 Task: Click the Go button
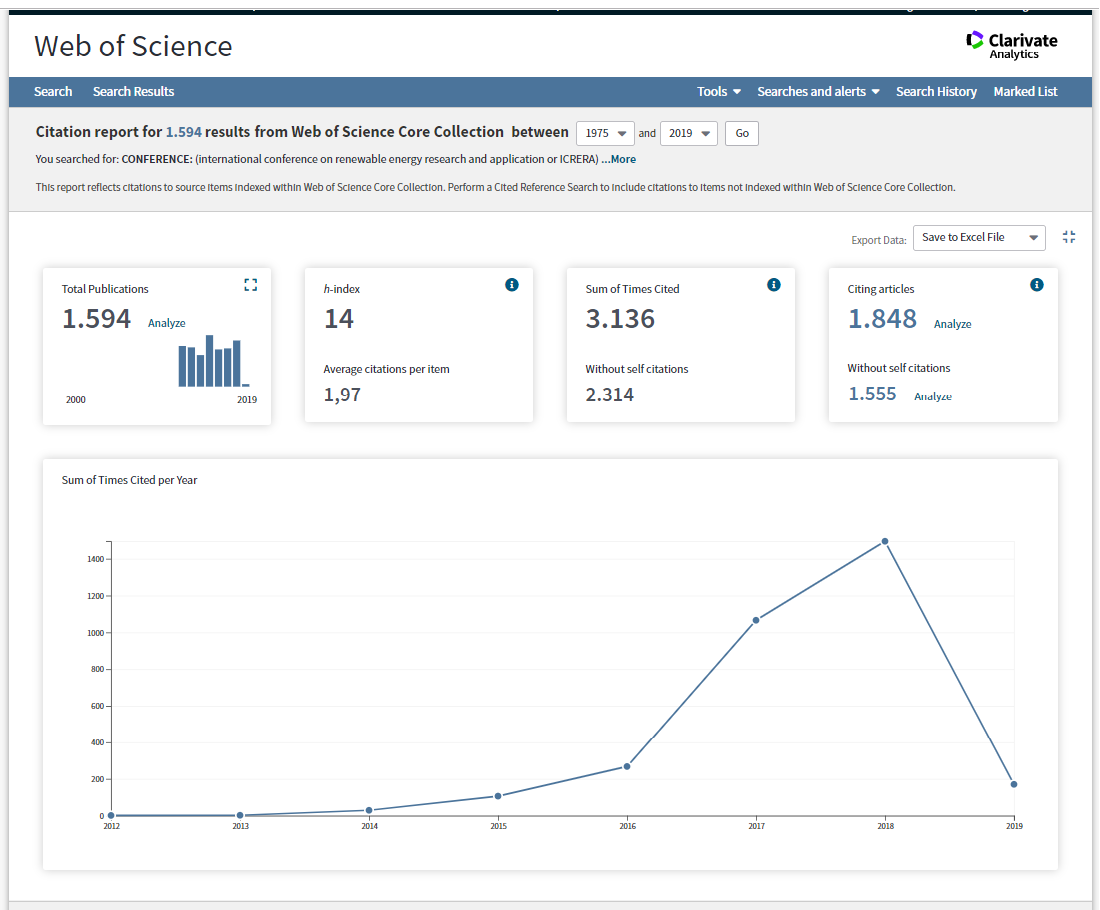pos(742,133)
